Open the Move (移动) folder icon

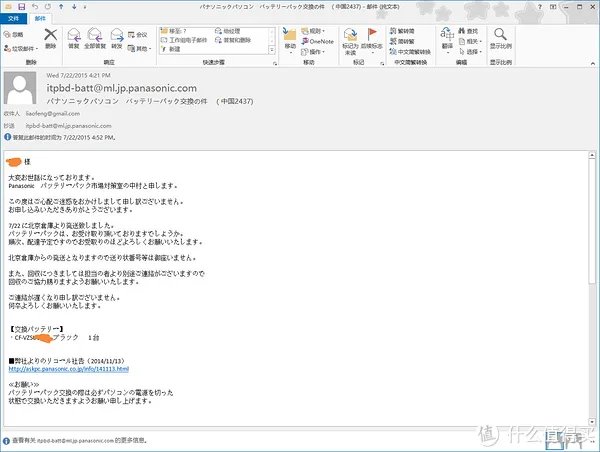click(x=290, y=39)
